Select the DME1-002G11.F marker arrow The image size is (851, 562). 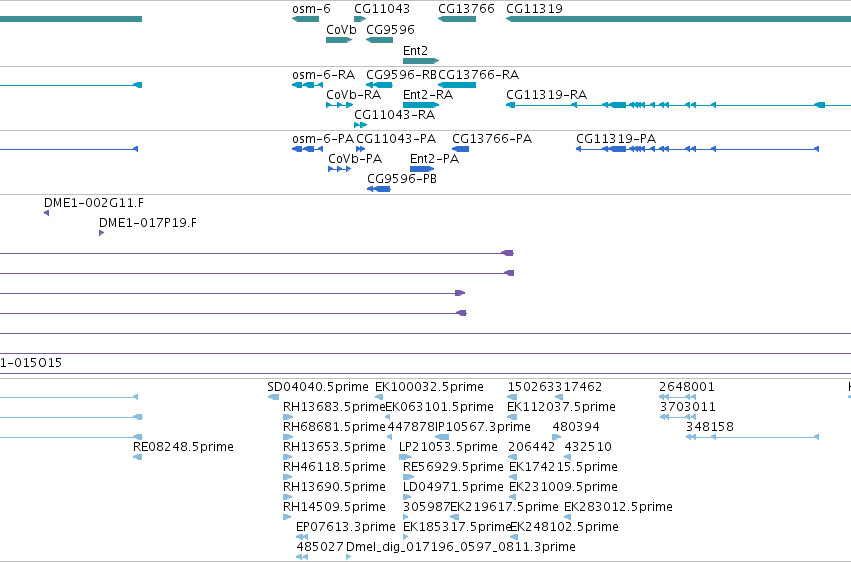click(x=47, y=213)
